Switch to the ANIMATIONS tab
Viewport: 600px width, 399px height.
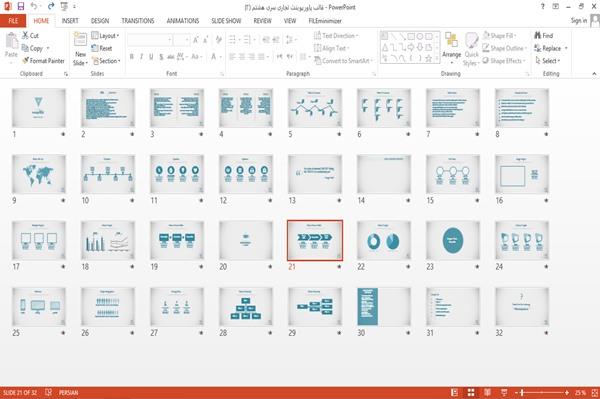click(183, 21)
